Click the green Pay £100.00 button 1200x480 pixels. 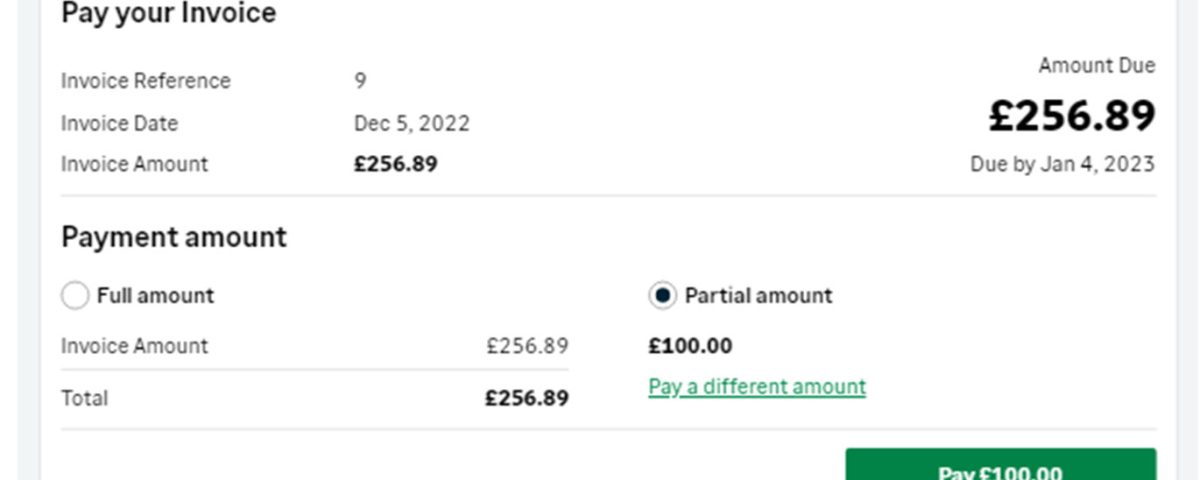[1001, 465]
